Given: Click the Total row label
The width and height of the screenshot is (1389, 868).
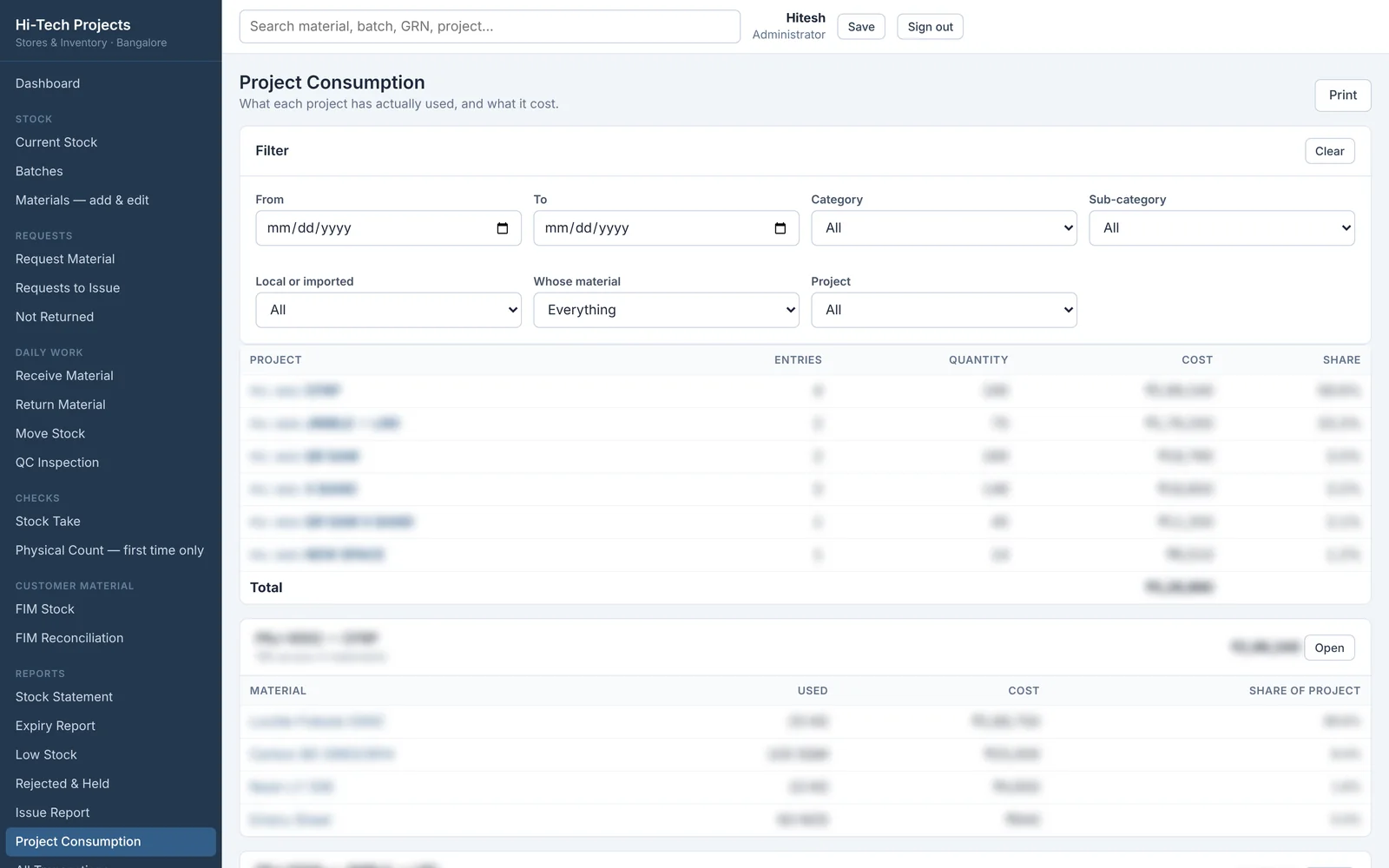Looking at the screenshot, I should (266, 588).
